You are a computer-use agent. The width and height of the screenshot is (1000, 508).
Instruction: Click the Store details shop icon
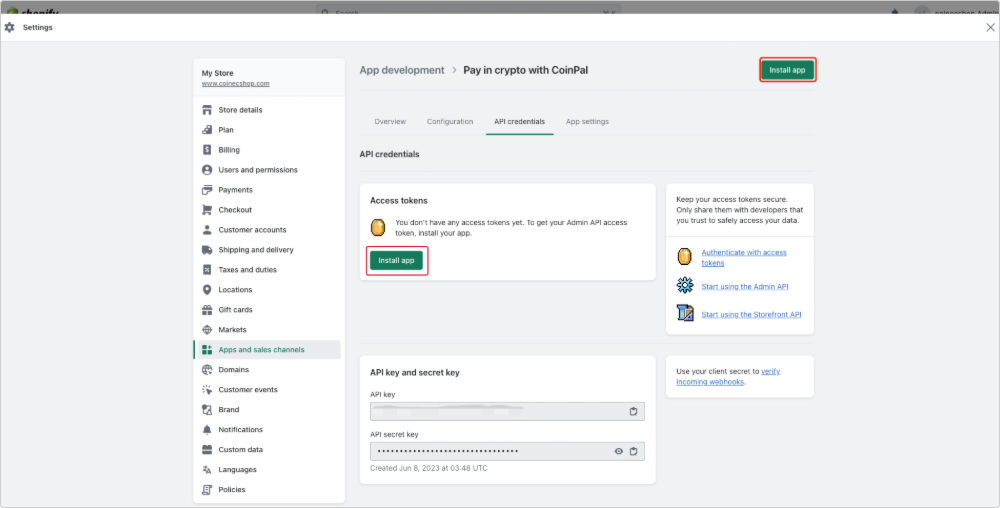point(207,110)
